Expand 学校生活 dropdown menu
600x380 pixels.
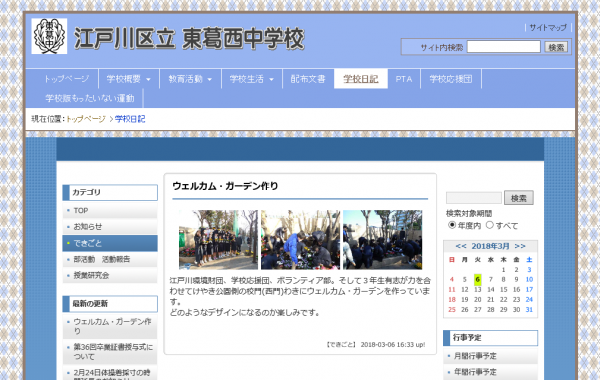(x=251, y=79)
